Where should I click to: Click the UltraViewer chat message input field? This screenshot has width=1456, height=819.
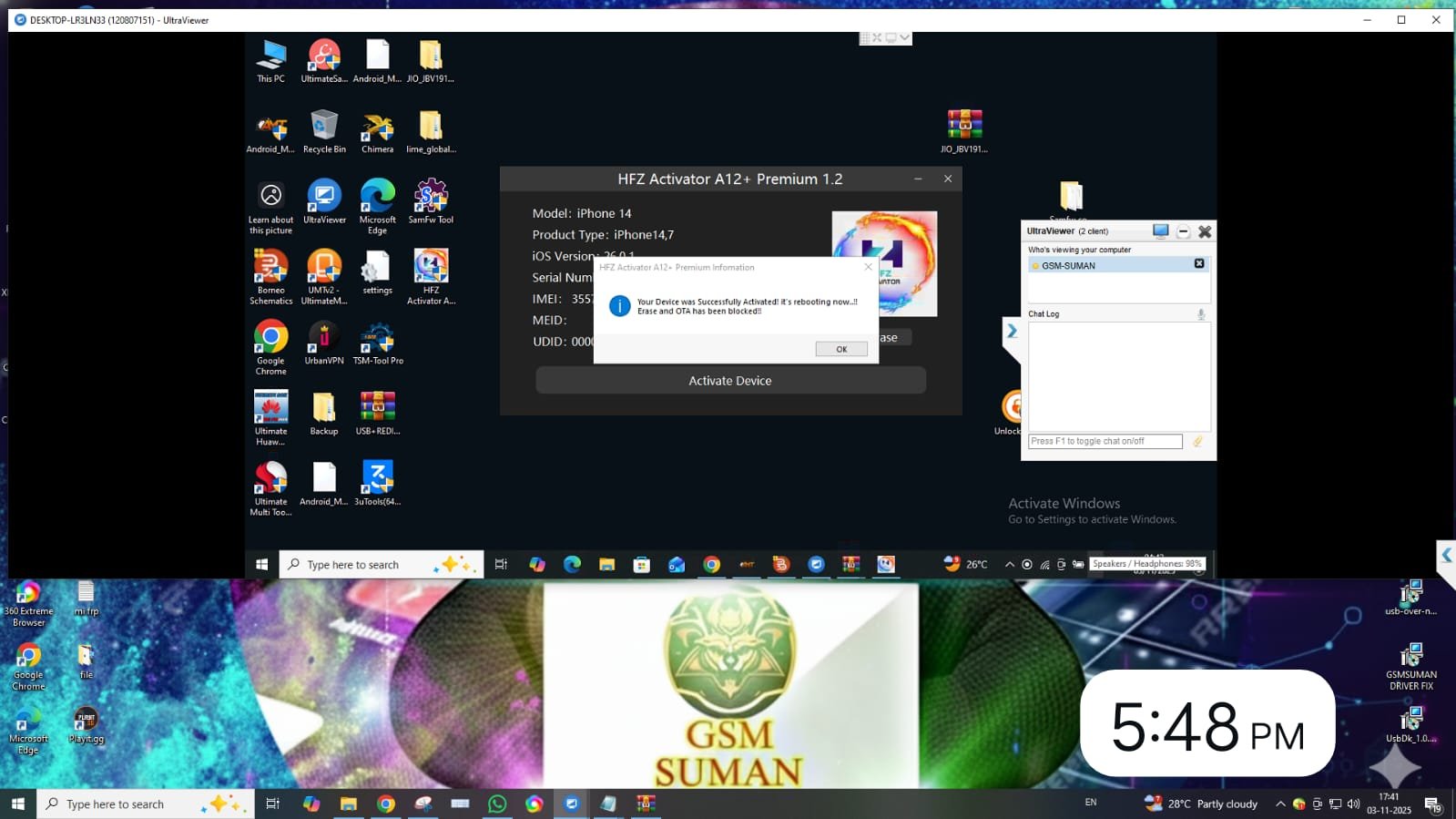point(1105,441)
